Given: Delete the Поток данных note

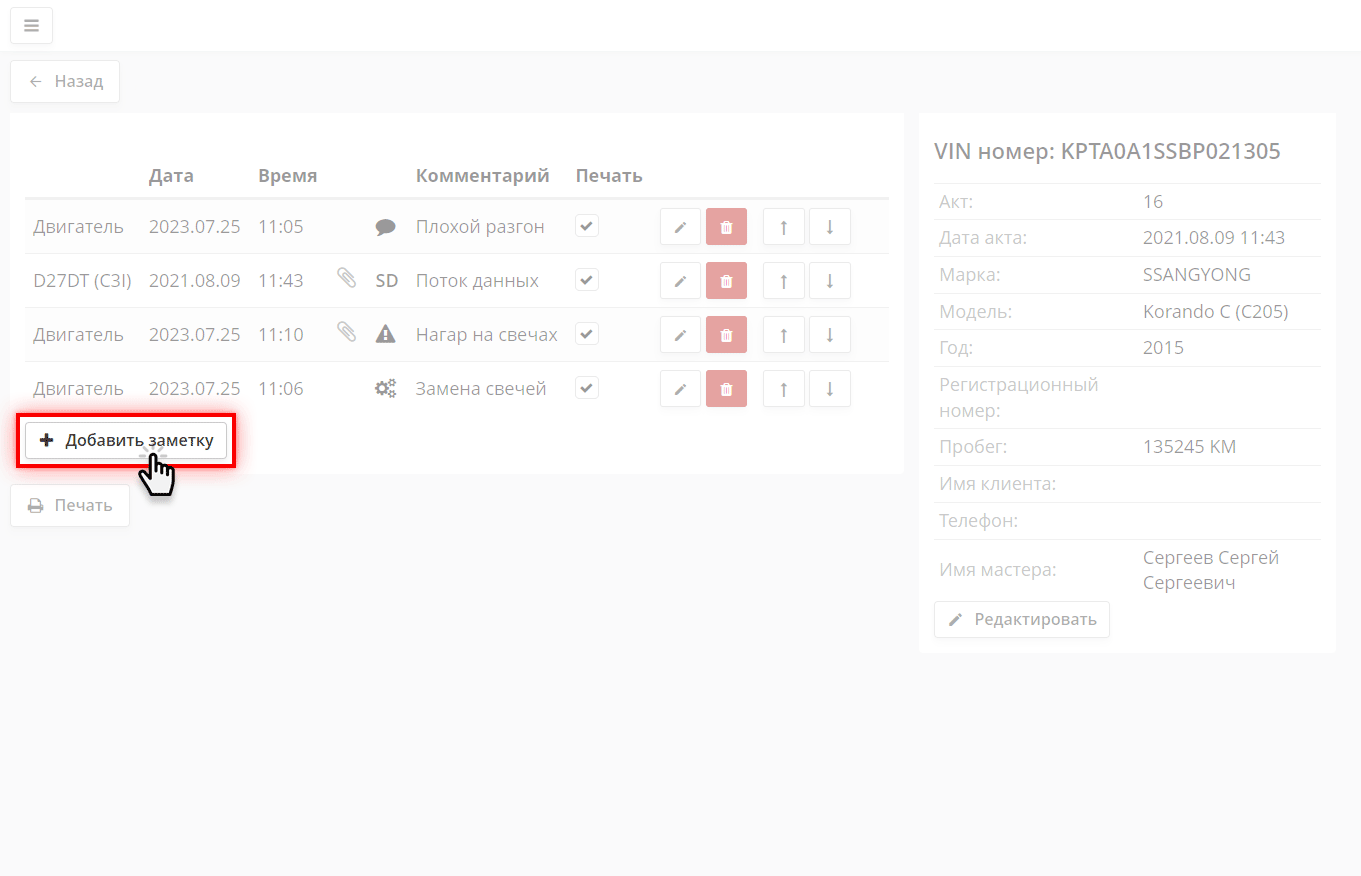Looking at the screenshot, I should [x=726, y=281].
